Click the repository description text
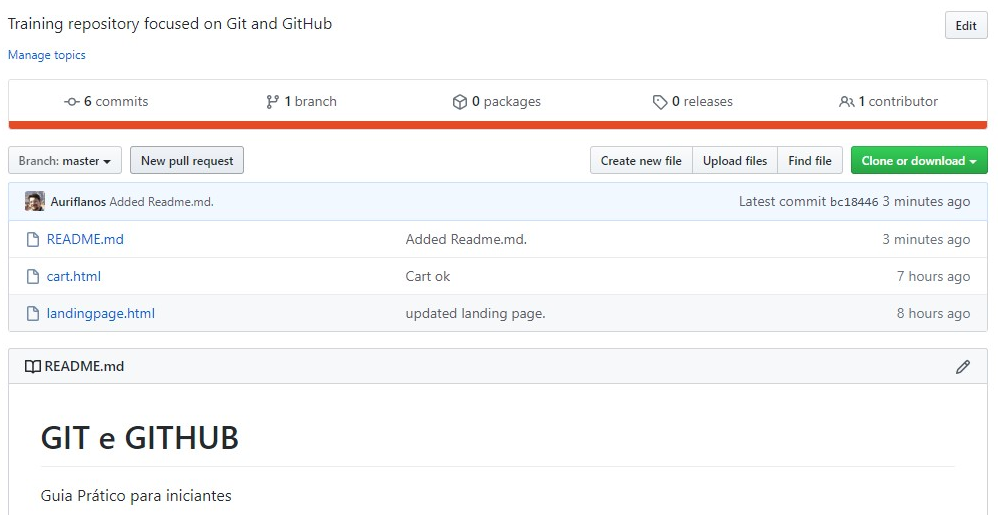 click(x=170, y=24)
